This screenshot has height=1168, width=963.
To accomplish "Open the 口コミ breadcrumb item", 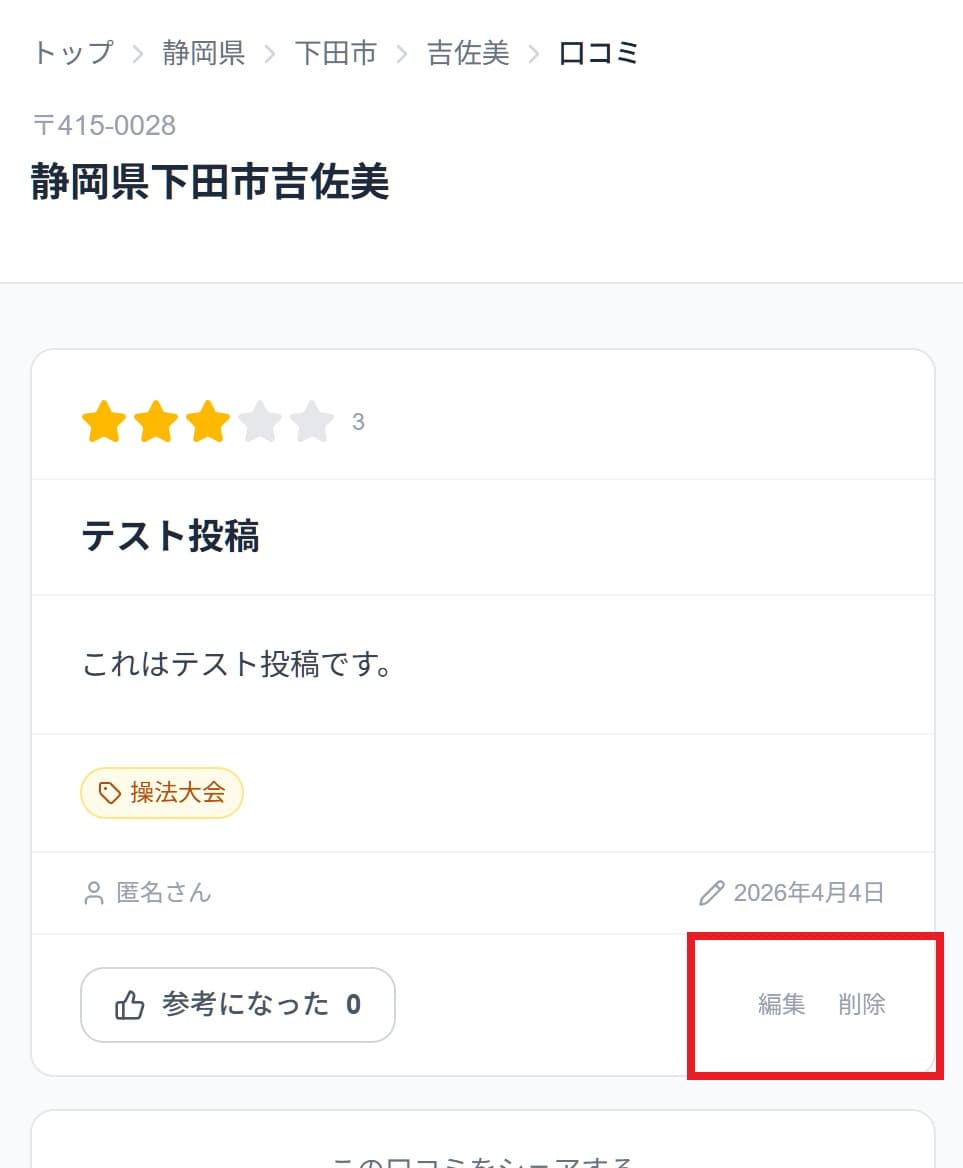I will [597, 53].
